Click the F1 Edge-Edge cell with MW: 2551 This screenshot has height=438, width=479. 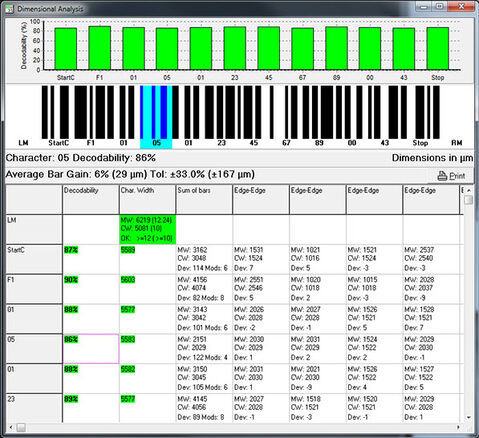[x=261, y=289]
